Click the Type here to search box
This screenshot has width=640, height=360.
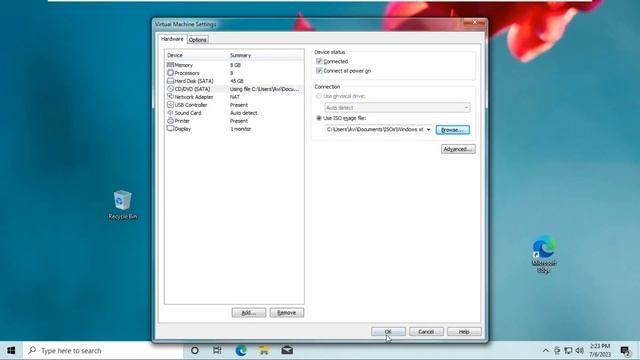(104, 351)
